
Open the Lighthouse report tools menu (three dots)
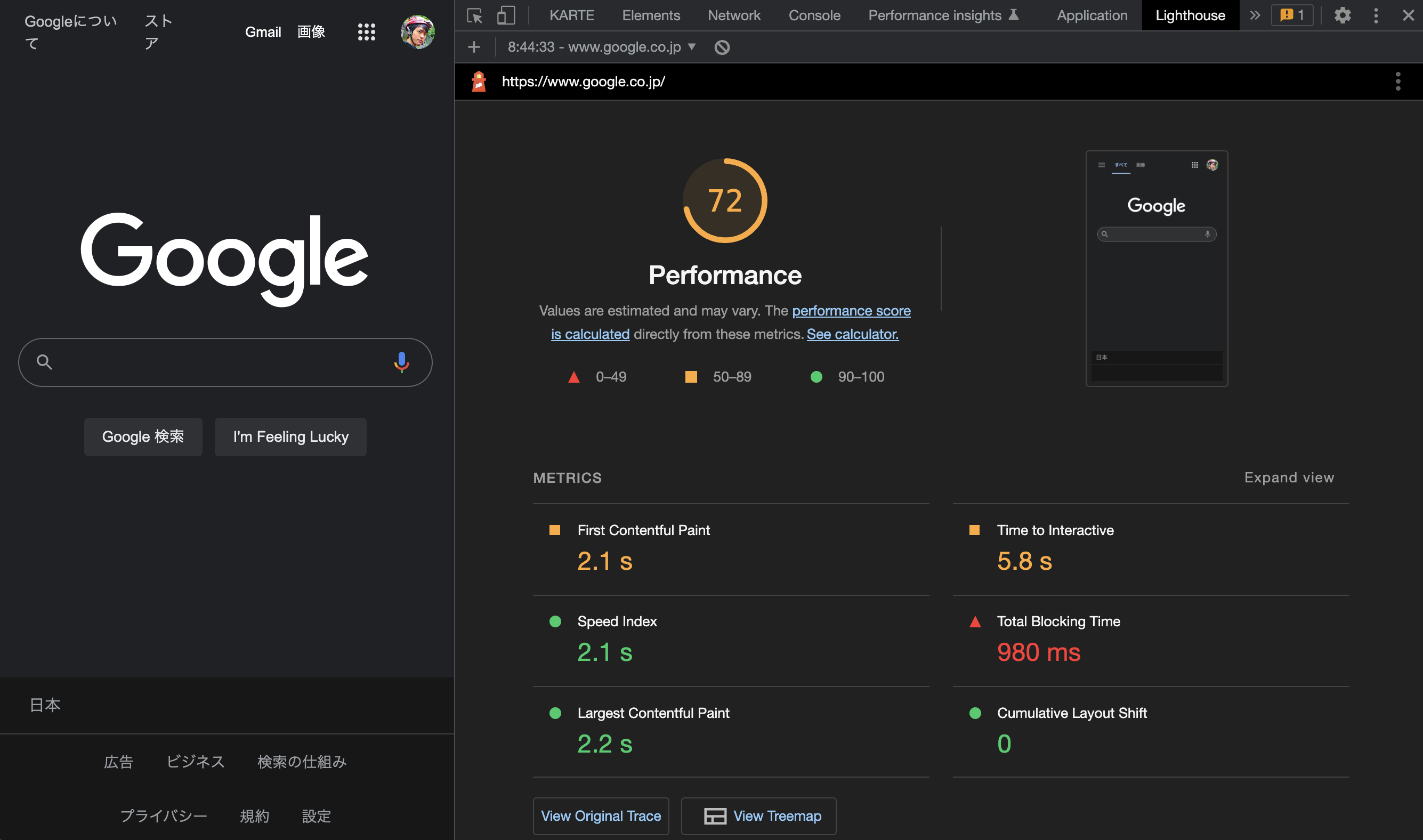1398,82
